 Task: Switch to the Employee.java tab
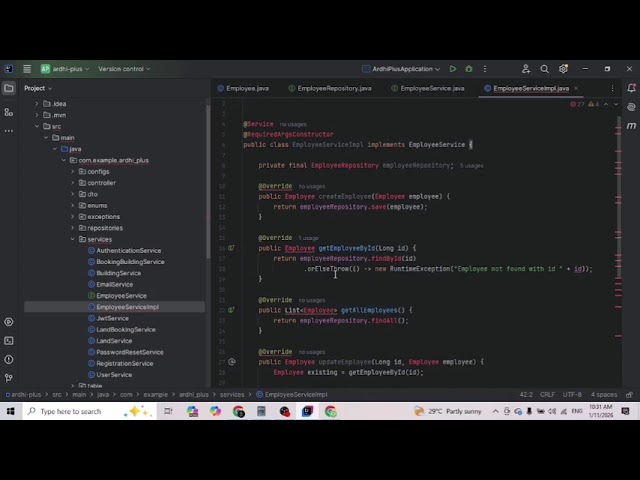click(243, 88)
